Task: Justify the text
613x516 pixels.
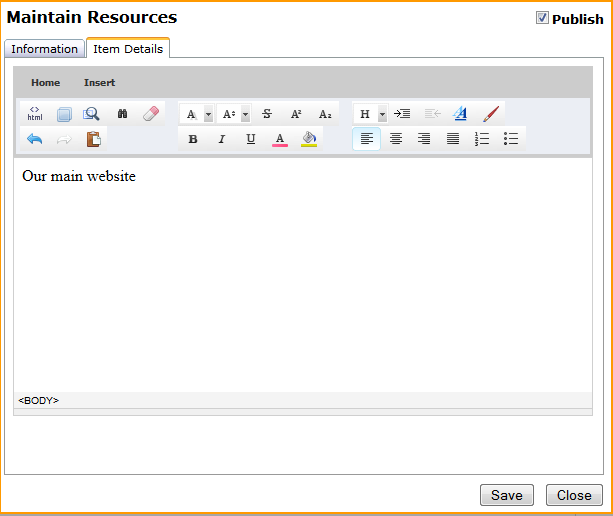Action: click(x=453, y=139)
